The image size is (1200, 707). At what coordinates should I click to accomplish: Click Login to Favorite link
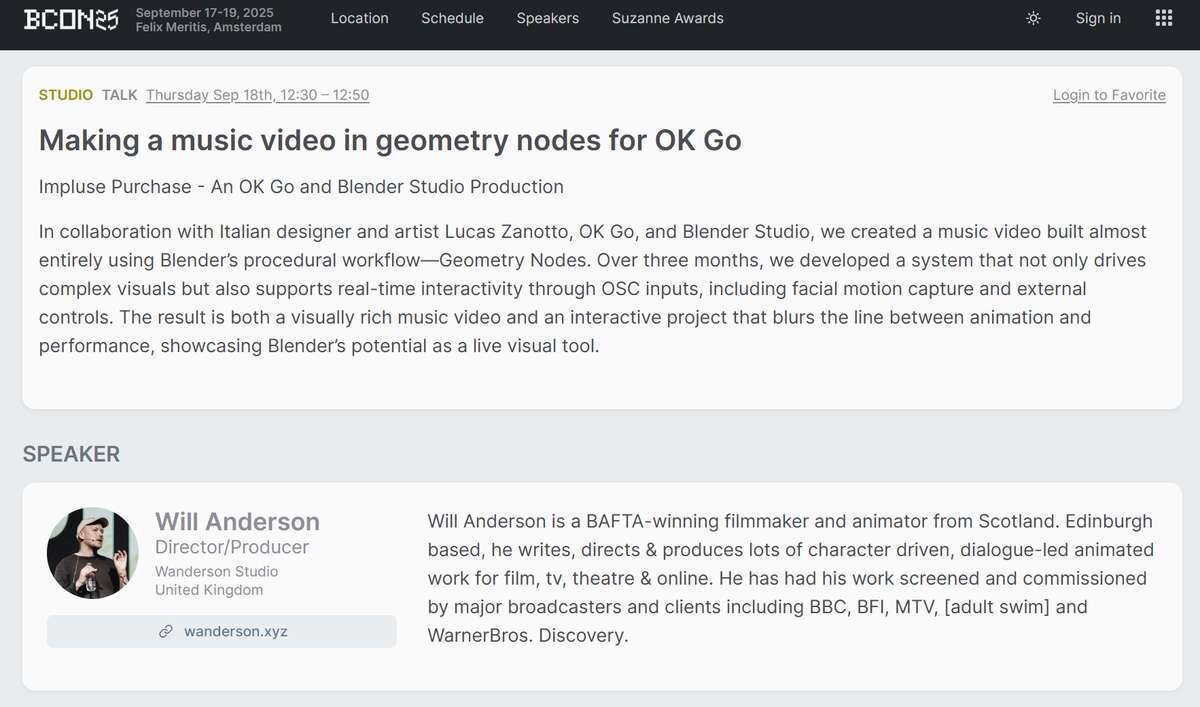(1109, 95)
